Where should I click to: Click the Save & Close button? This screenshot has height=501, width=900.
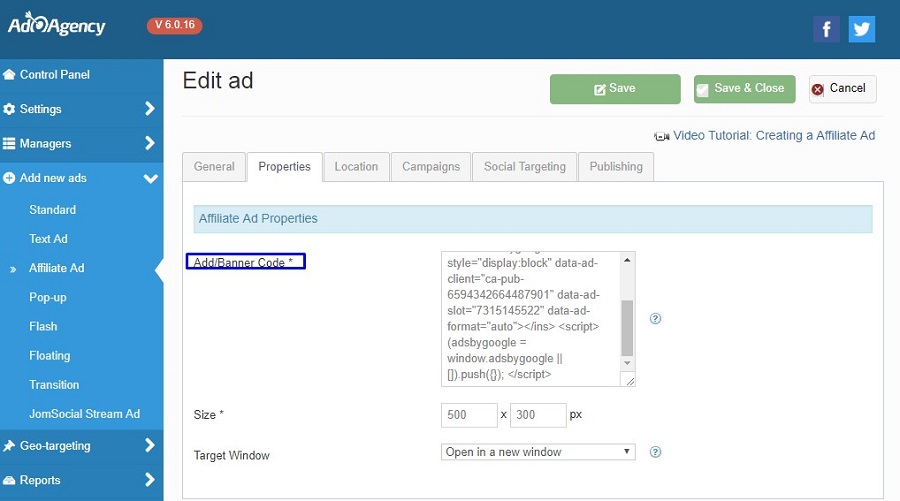744,89
